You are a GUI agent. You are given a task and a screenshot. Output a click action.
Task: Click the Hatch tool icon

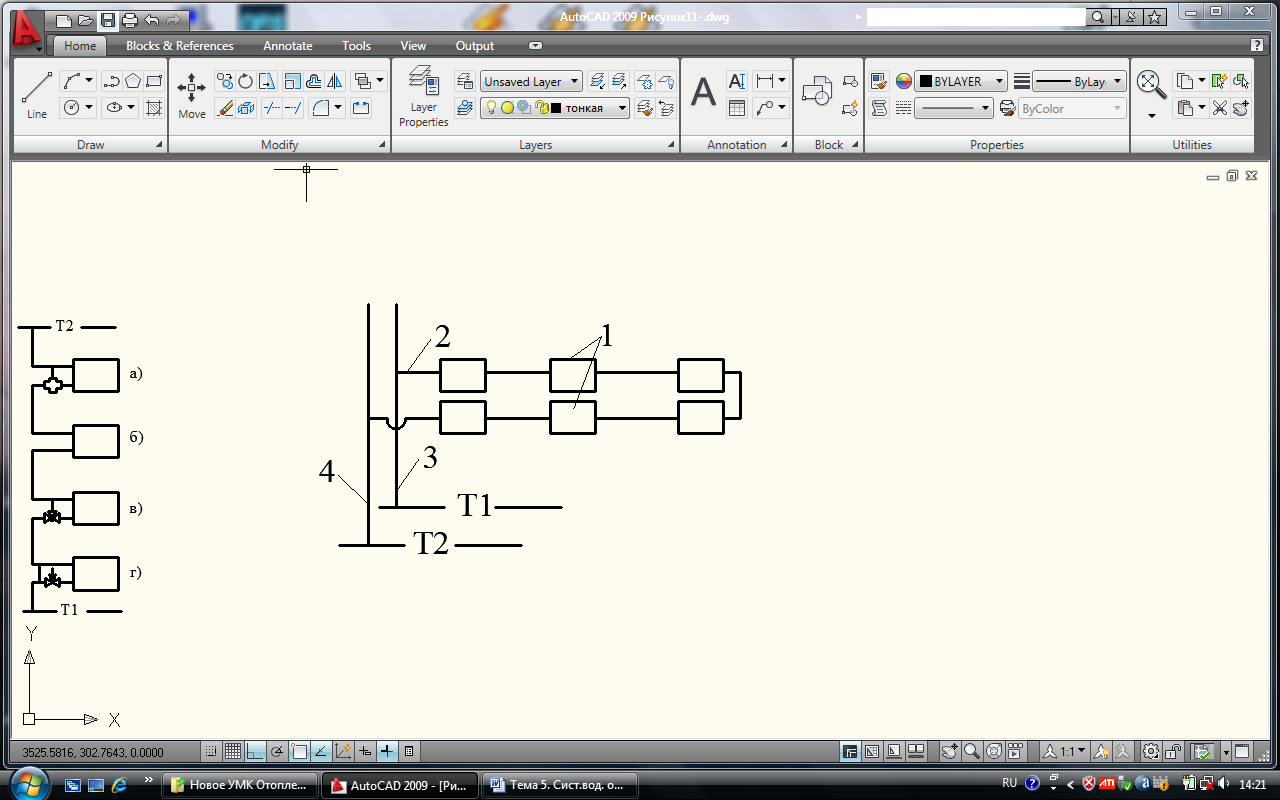[x=154, y=108]
